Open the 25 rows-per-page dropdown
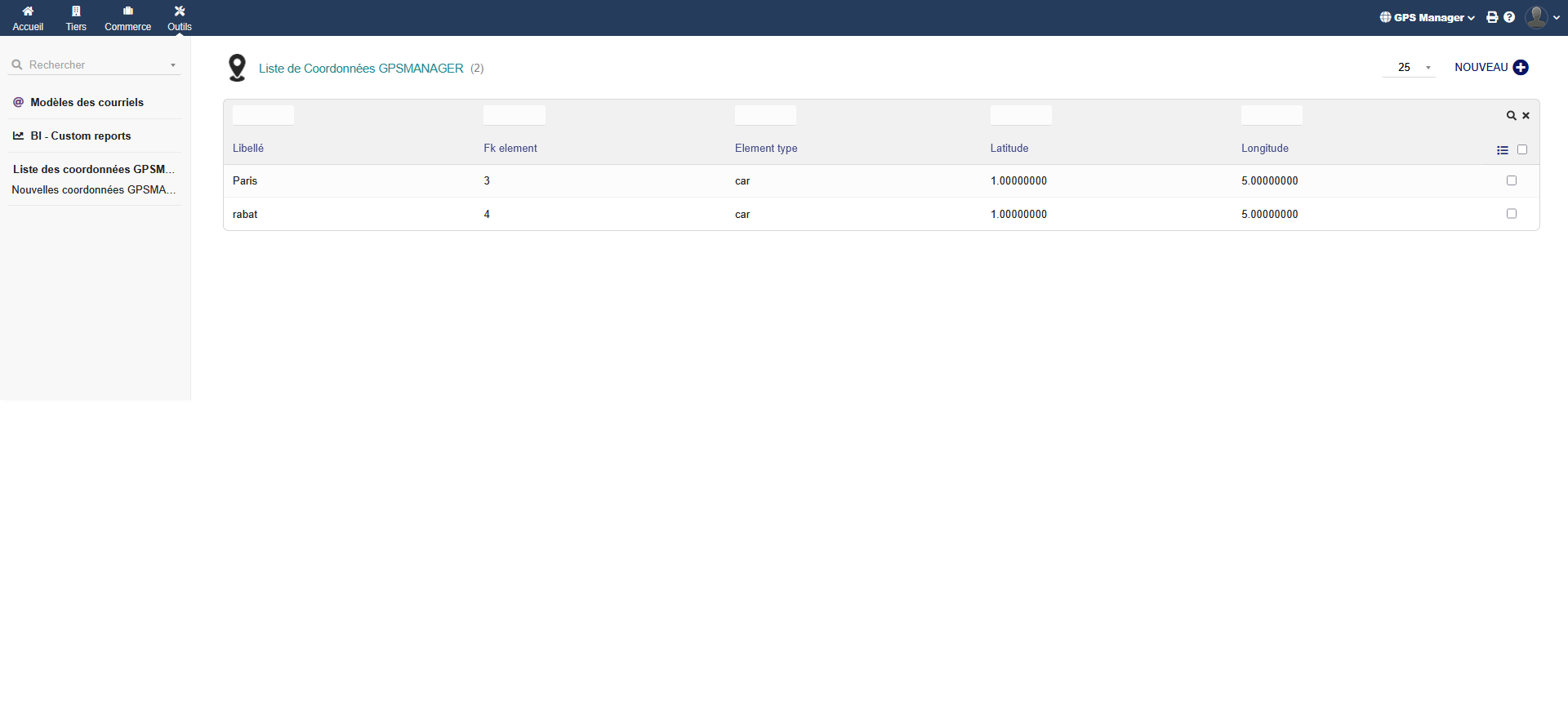 click(1409, 68)
